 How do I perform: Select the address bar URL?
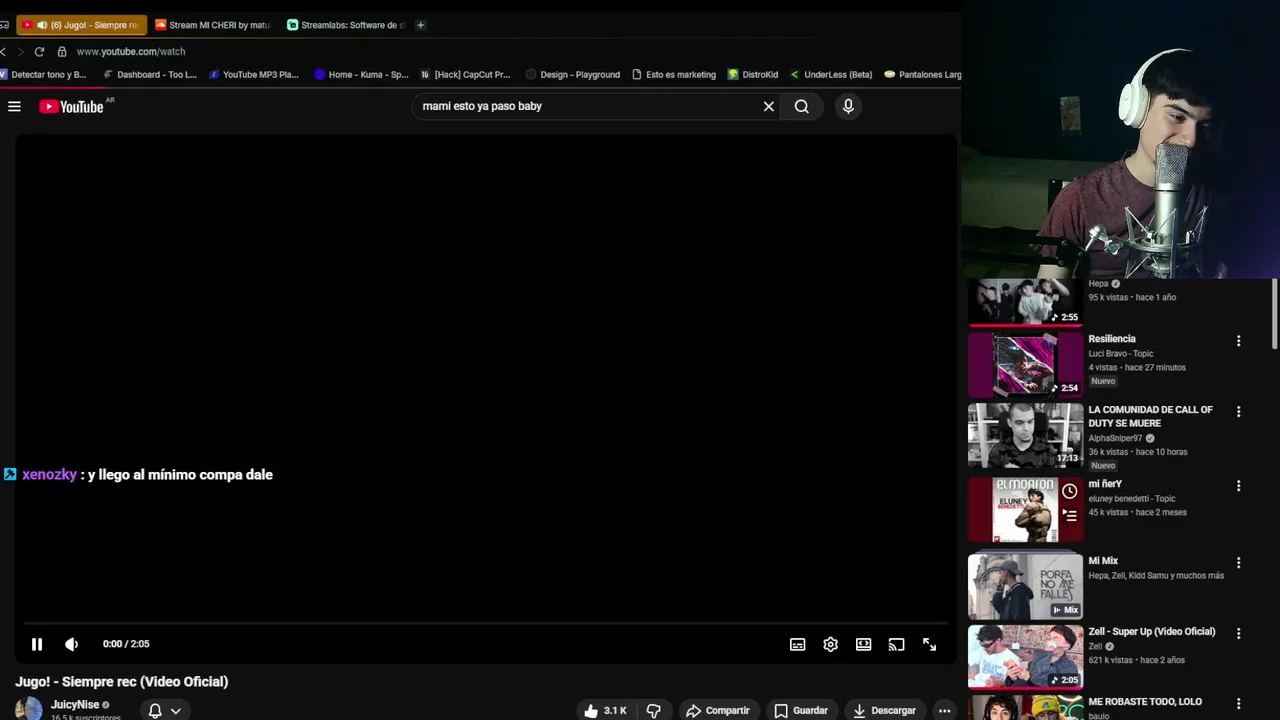pyautogui.click(x=131, y=51)
